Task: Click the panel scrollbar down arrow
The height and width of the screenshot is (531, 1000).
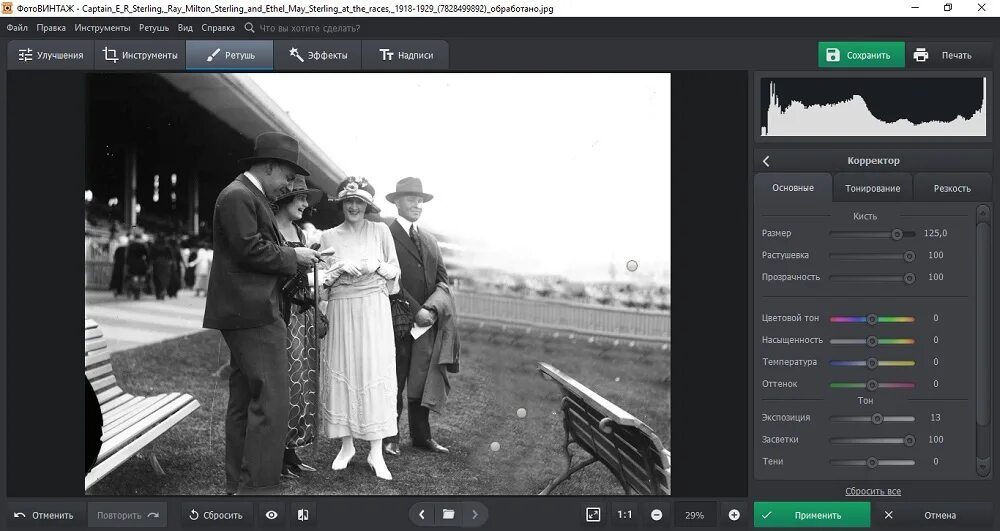Action: coord(983,469)
